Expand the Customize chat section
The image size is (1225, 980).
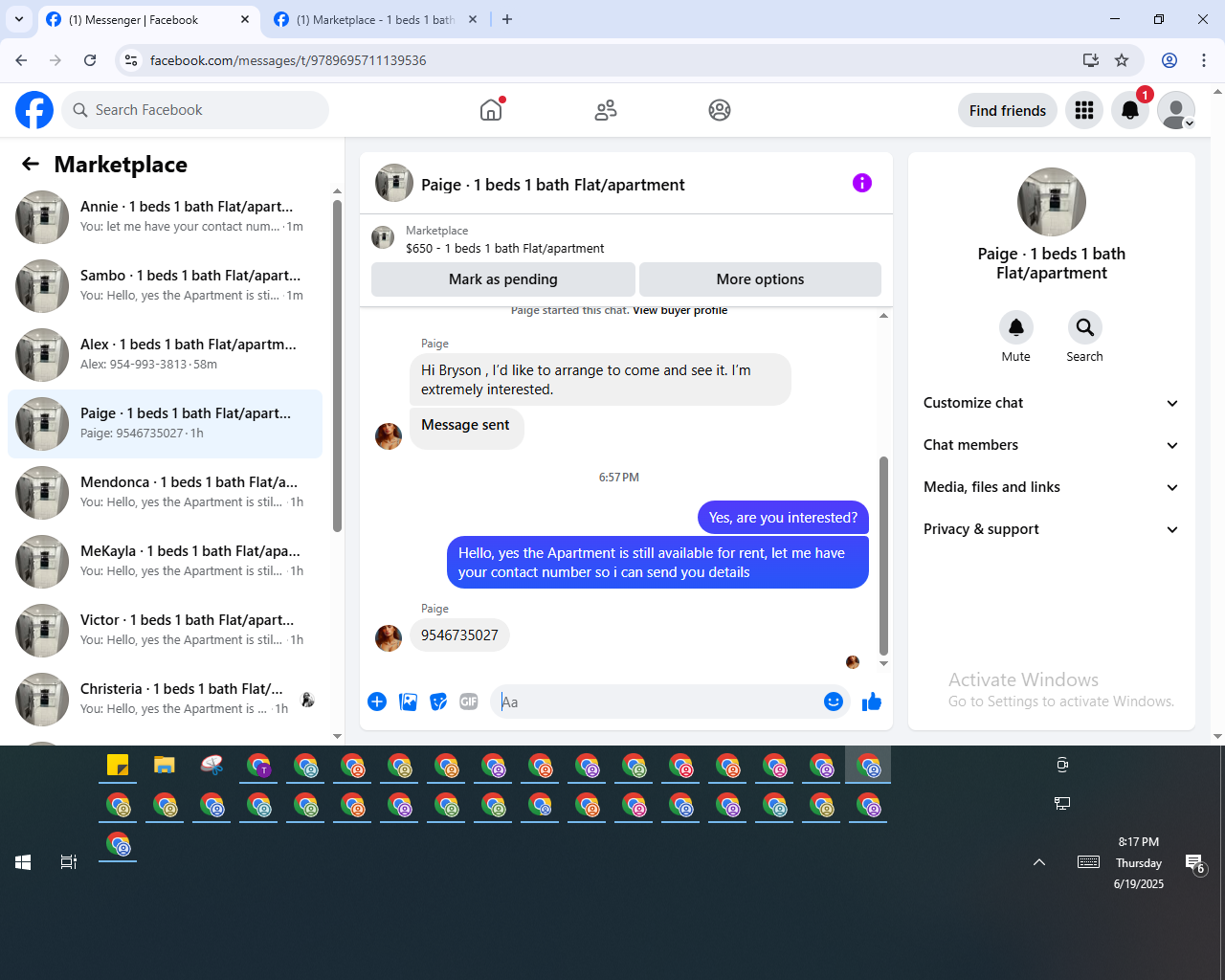(x=1052, y=403)
